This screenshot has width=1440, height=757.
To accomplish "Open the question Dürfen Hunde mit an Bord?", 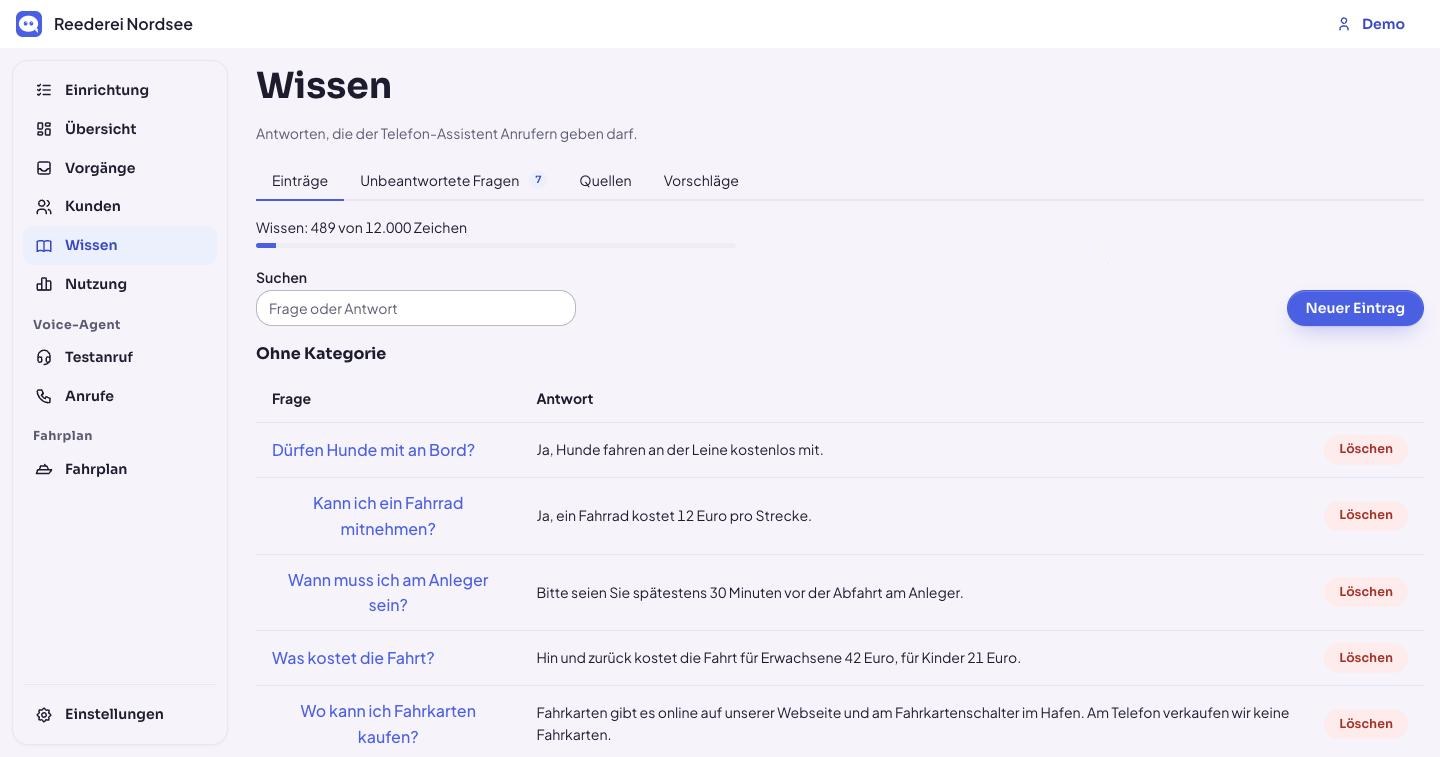I will click(373, 450).
